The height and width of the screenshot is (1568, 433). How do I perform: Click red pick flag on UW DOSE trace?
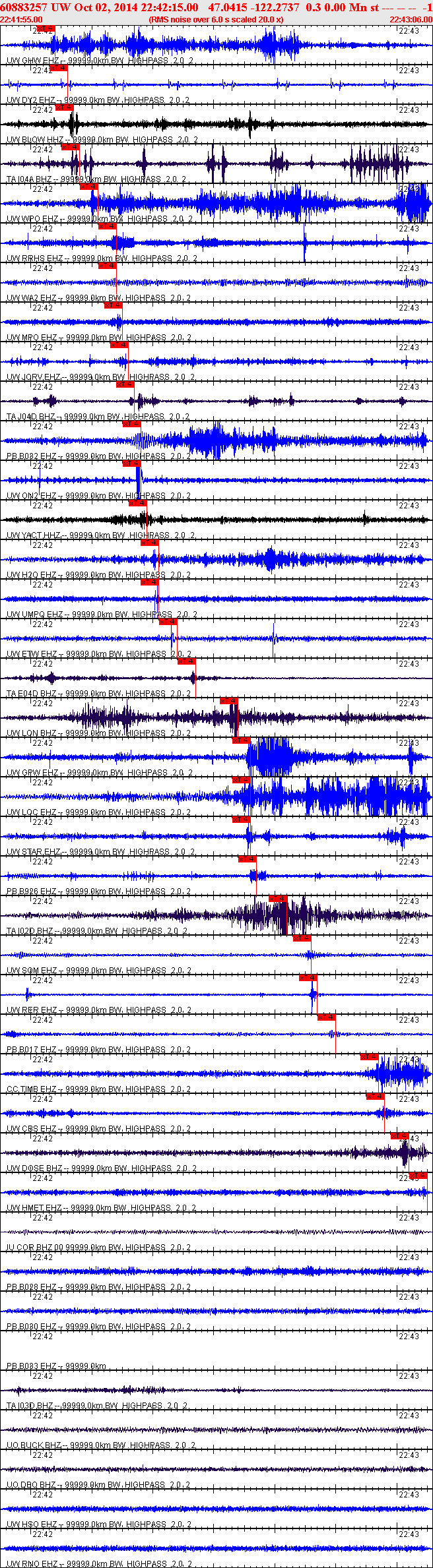pos(400,1136)
